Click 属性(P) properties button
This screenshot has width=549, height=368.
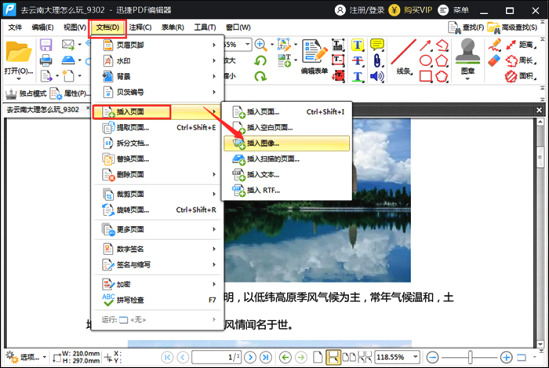pyautogui.click(x=69, y=93)
